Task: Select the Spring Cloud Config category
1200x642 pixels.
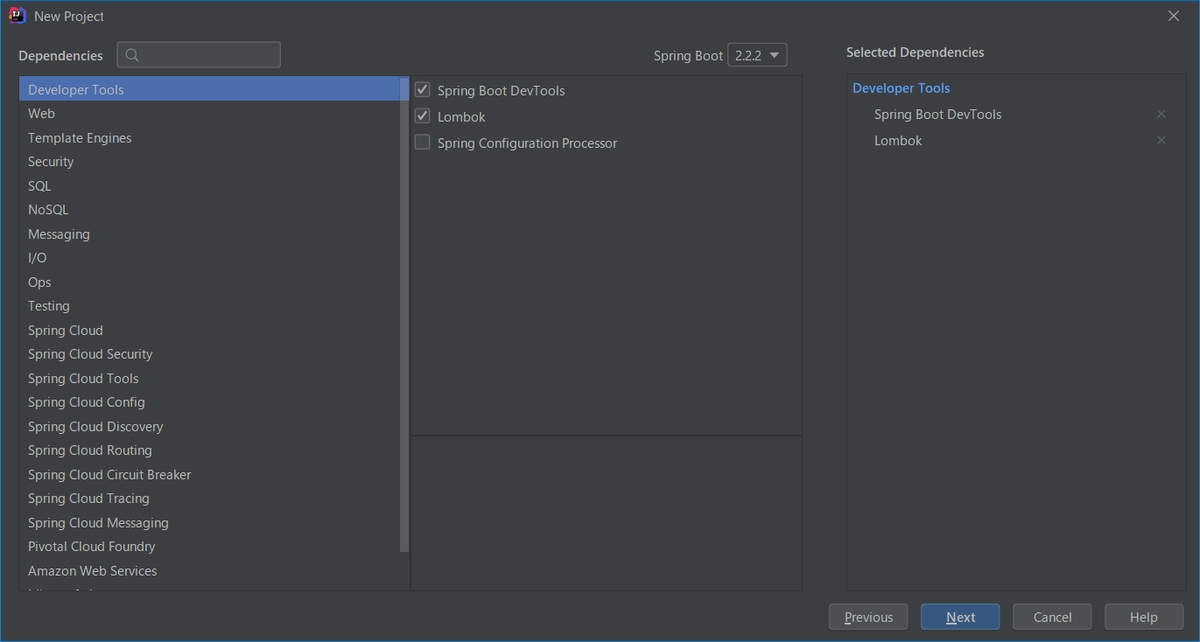Action: (x=209, y=402)
